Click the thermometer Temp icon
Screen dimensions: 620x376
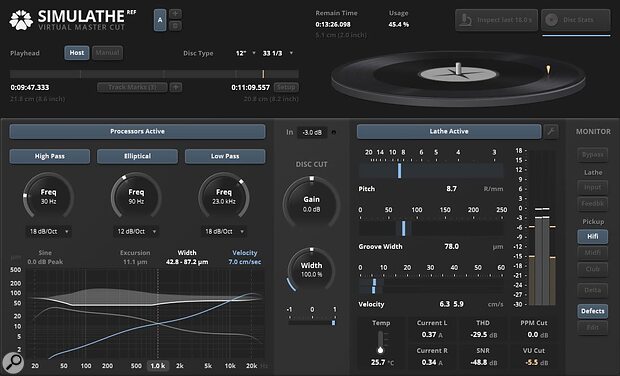(380, 342)
